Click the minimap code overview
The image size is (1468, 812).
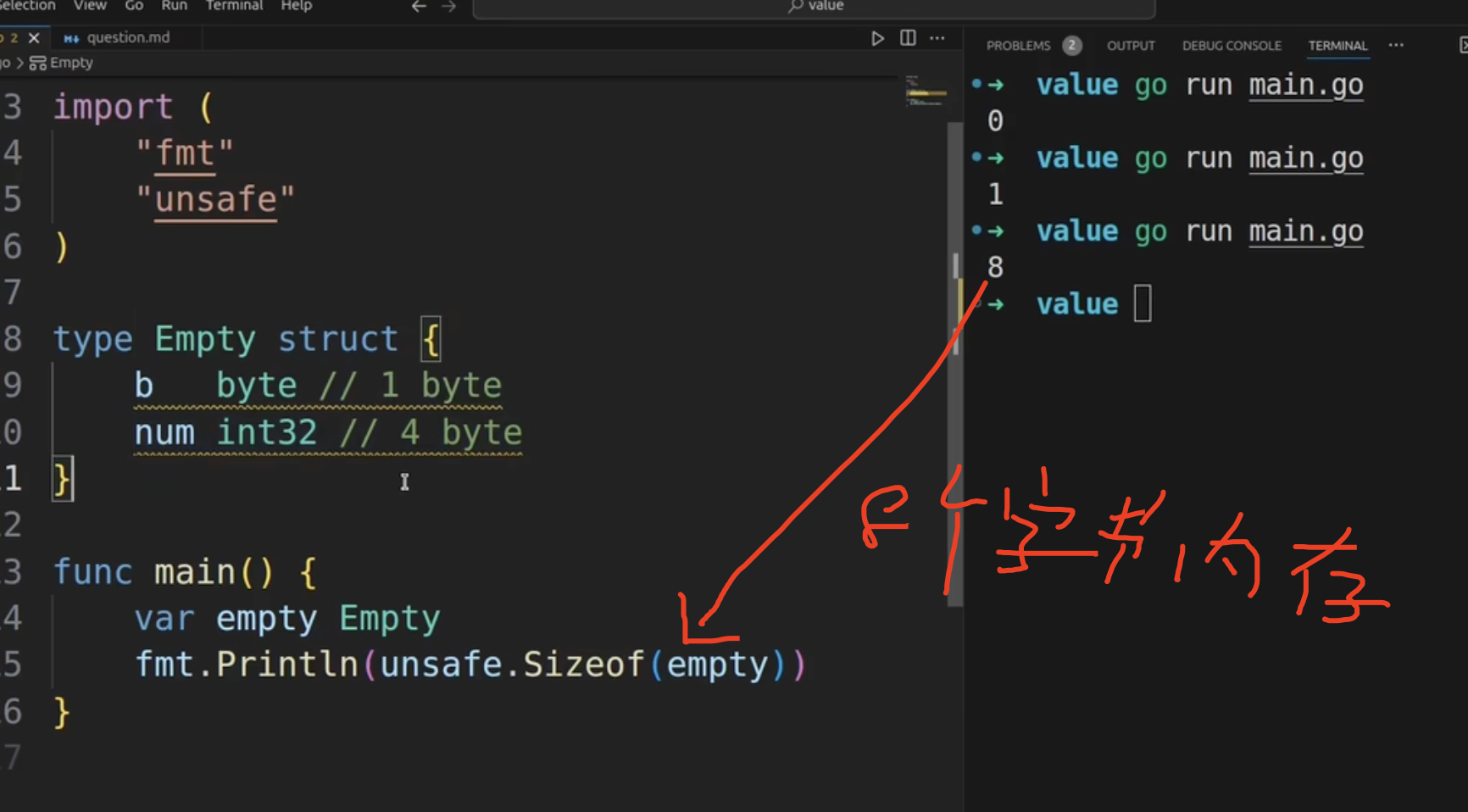pos(925,92)
